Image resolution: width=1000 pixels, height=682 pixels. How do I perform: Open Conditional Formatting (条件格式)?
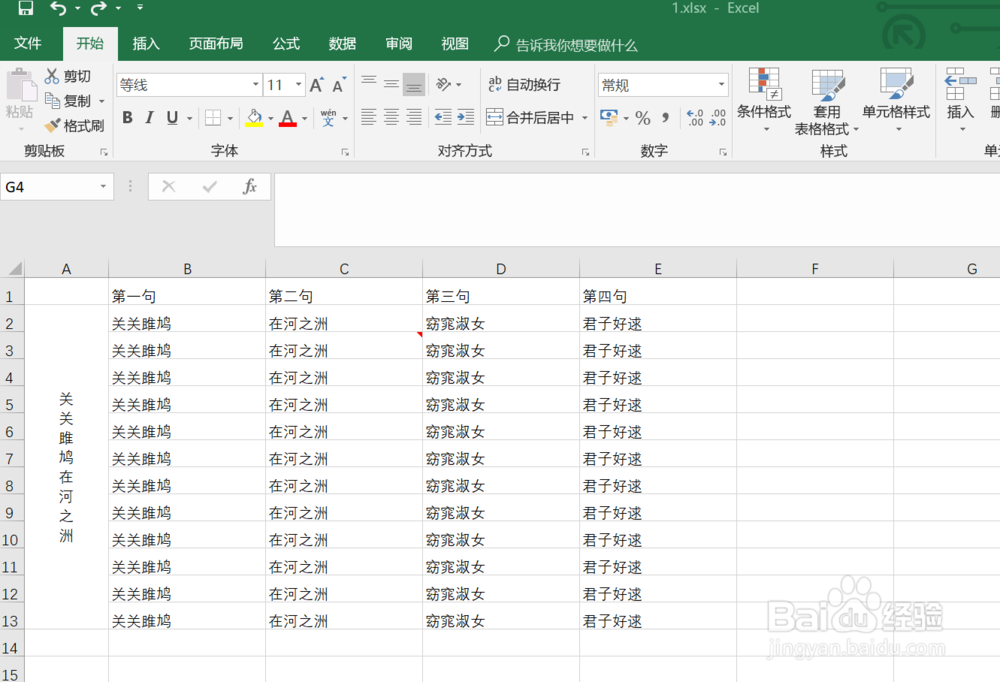[764, 100]
